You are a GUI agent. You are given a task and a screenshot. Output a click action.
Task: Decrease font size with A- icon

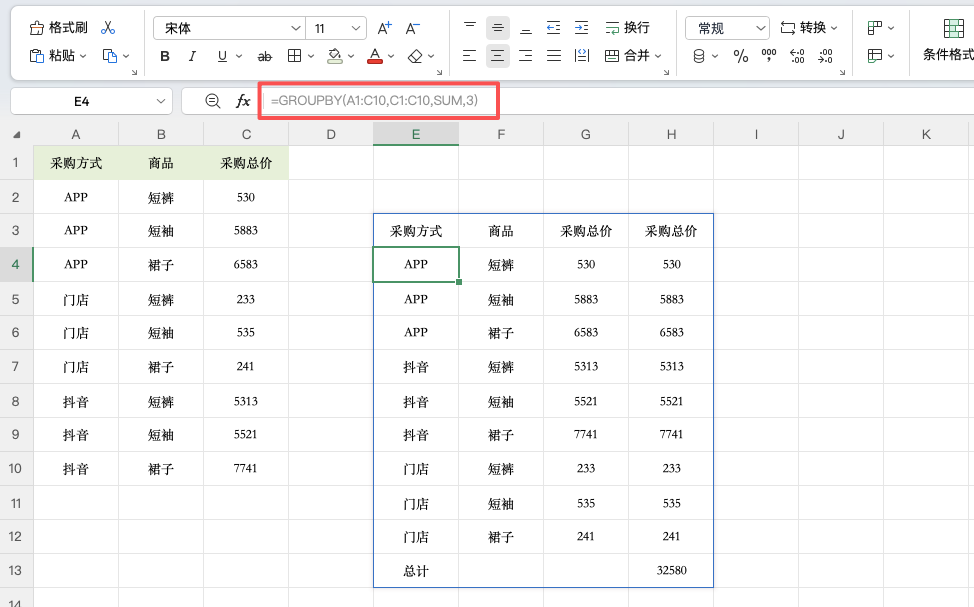click(412, 28)
